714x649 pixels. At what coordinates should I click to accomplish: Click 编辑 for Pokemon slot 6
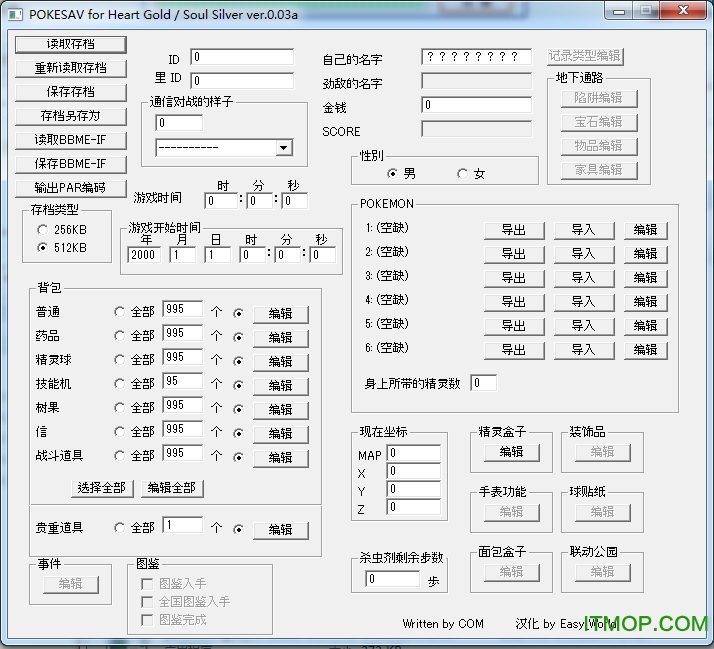pyautogui.click(x=646, y=350)
